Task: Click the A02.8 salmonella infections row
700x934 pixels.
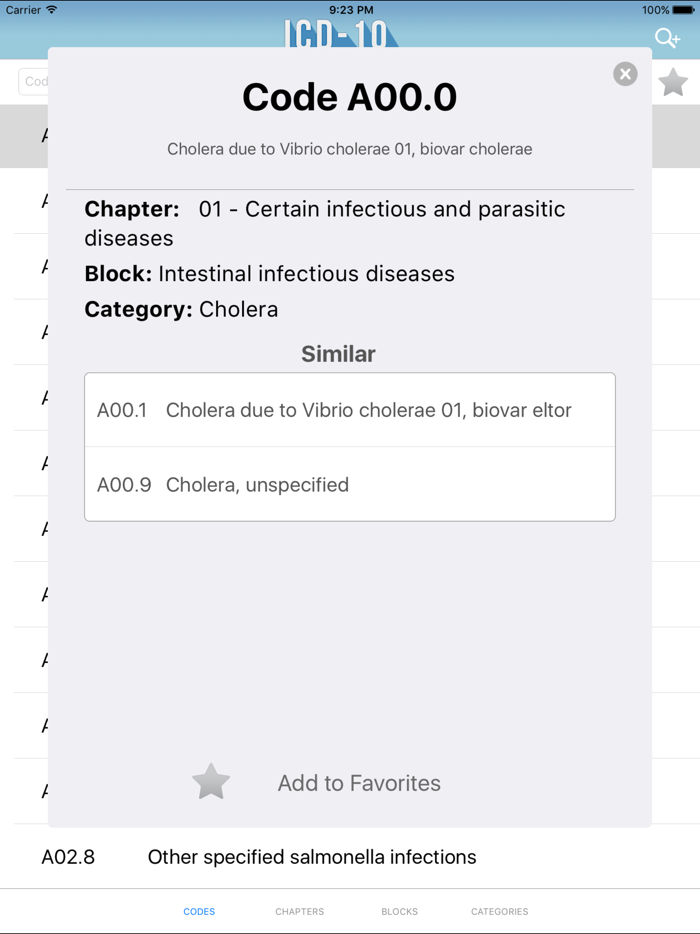Action: pos(310,857)
